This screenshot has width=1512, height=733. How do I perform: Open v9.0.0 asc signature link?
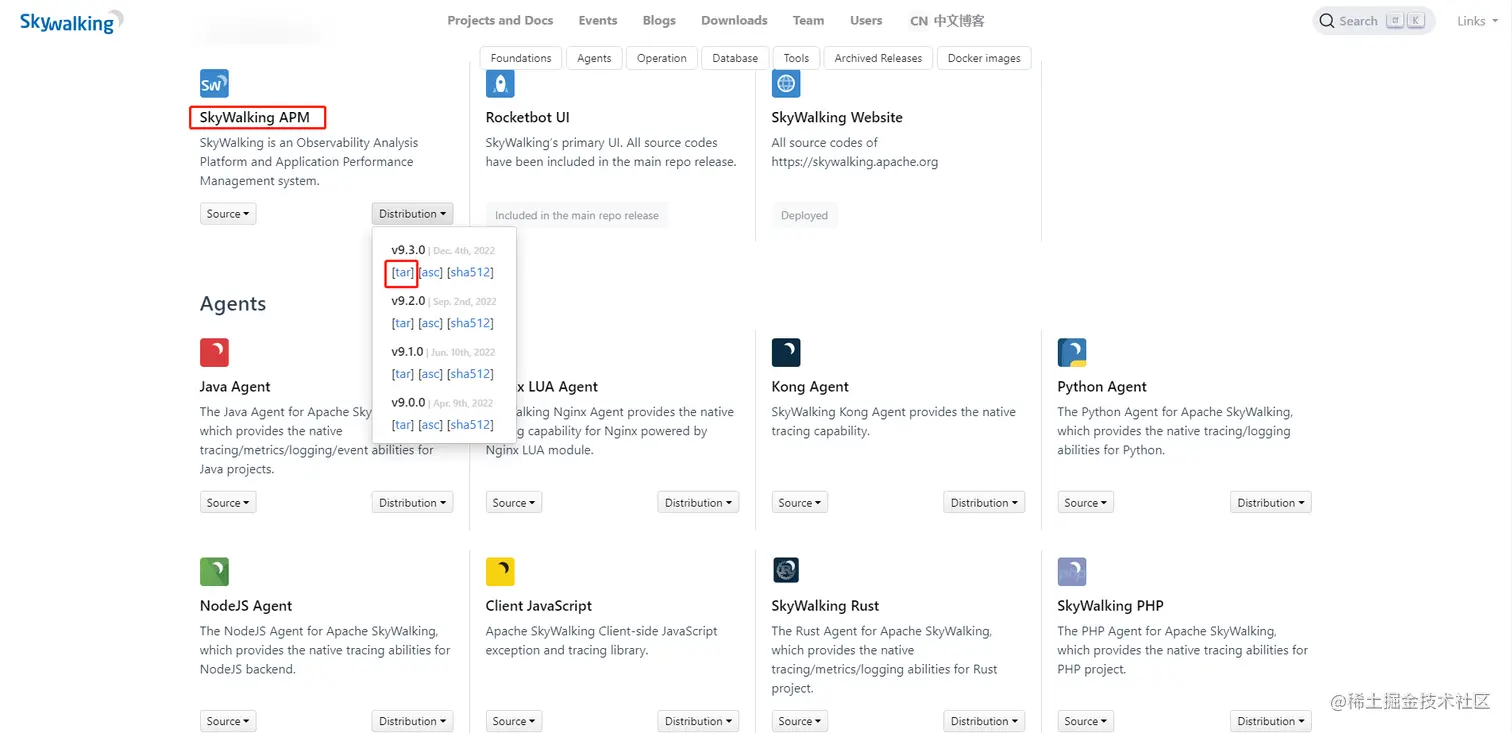[431, 425]
